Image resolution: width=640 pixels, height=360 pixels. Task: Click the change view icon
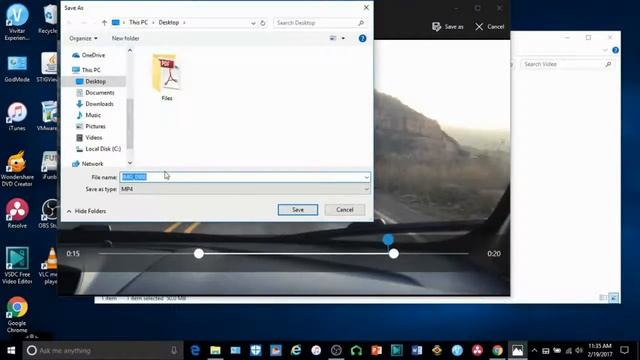pyautogui.click(x=333, y=38)
